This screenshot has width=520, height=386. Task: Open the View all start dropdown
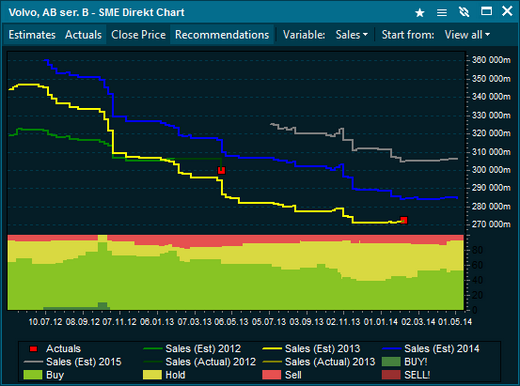point(467,35)
